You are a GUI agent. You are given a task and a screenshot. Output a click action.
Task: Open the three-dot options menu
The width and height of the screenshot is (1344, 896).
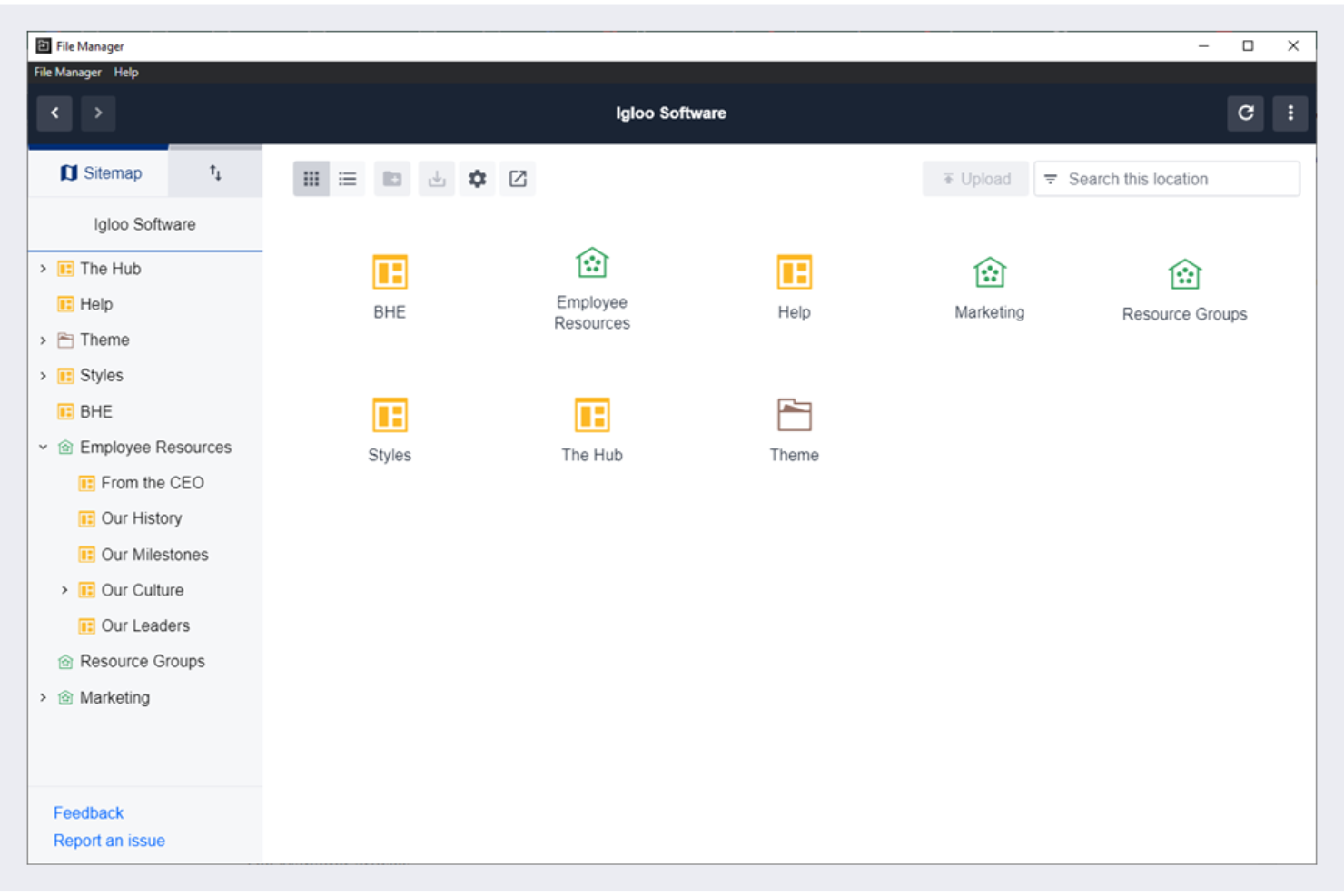coord(1290,113)
